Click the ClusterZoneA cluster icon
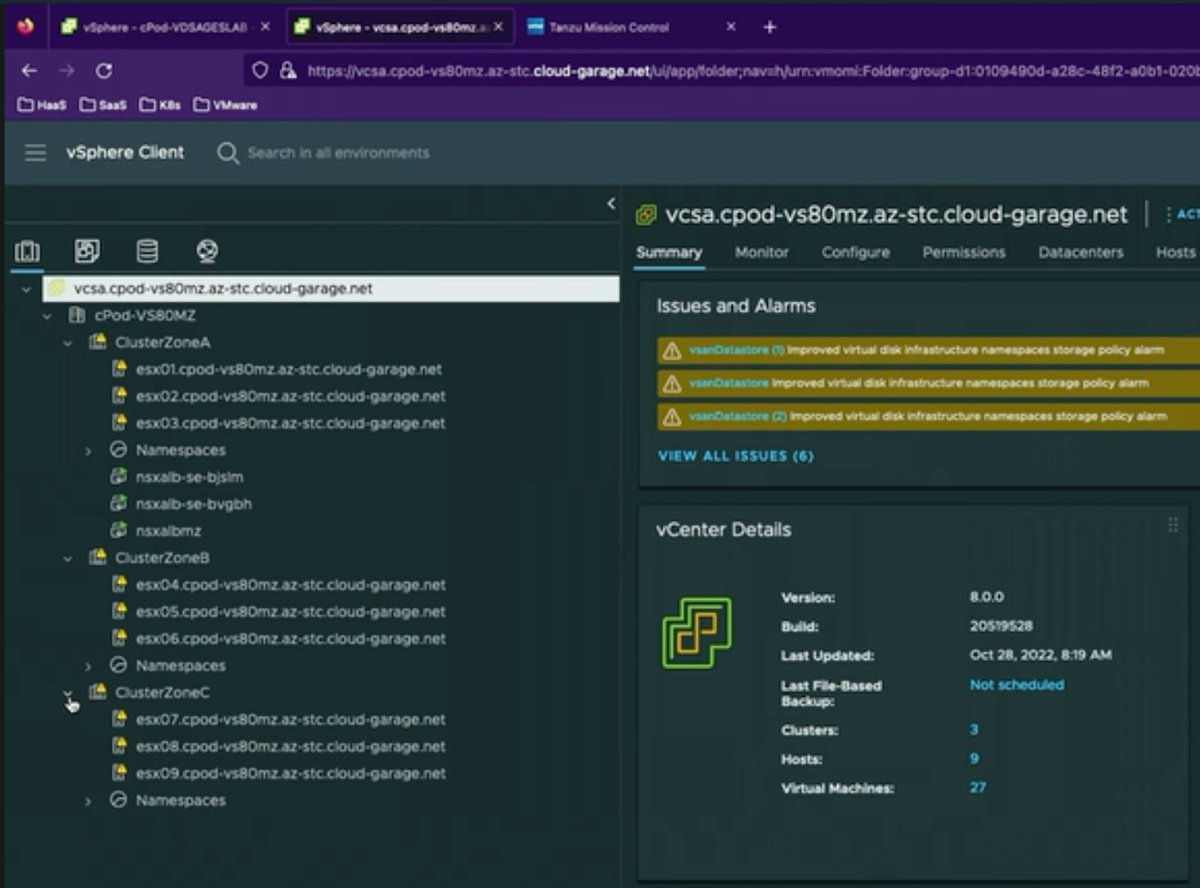This screenshot has width=1200, height=888. (97, 342)
